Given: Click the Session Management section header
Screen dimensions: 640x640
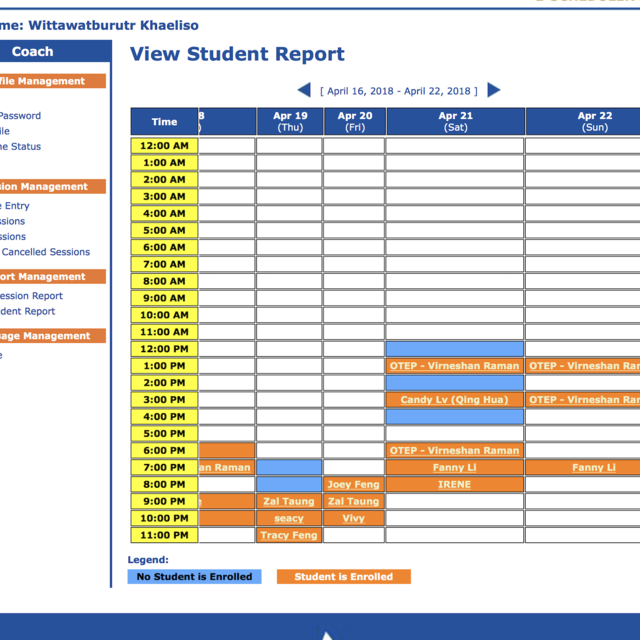Looking at the screenshot, I should [52, 187].
